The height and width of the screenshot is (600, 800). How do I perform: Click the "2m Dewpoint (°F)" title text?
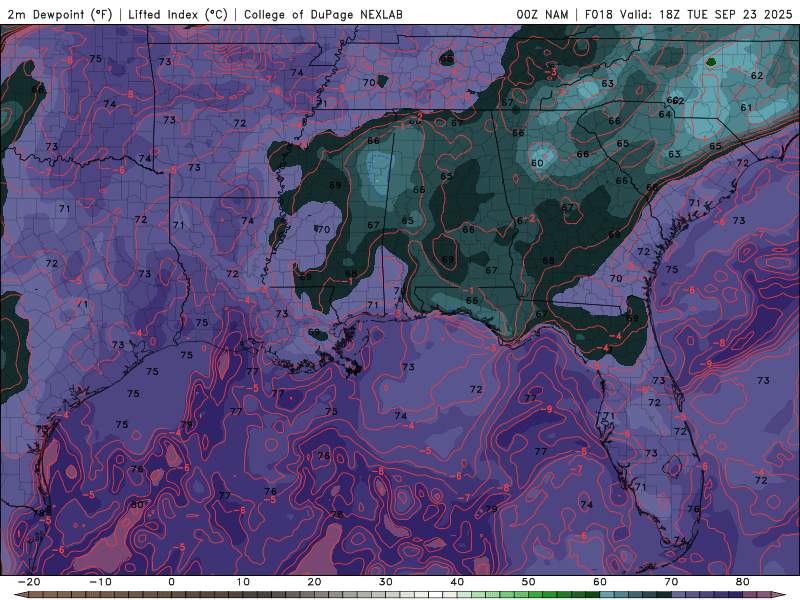pyautogui.click(x=60, y=14)
